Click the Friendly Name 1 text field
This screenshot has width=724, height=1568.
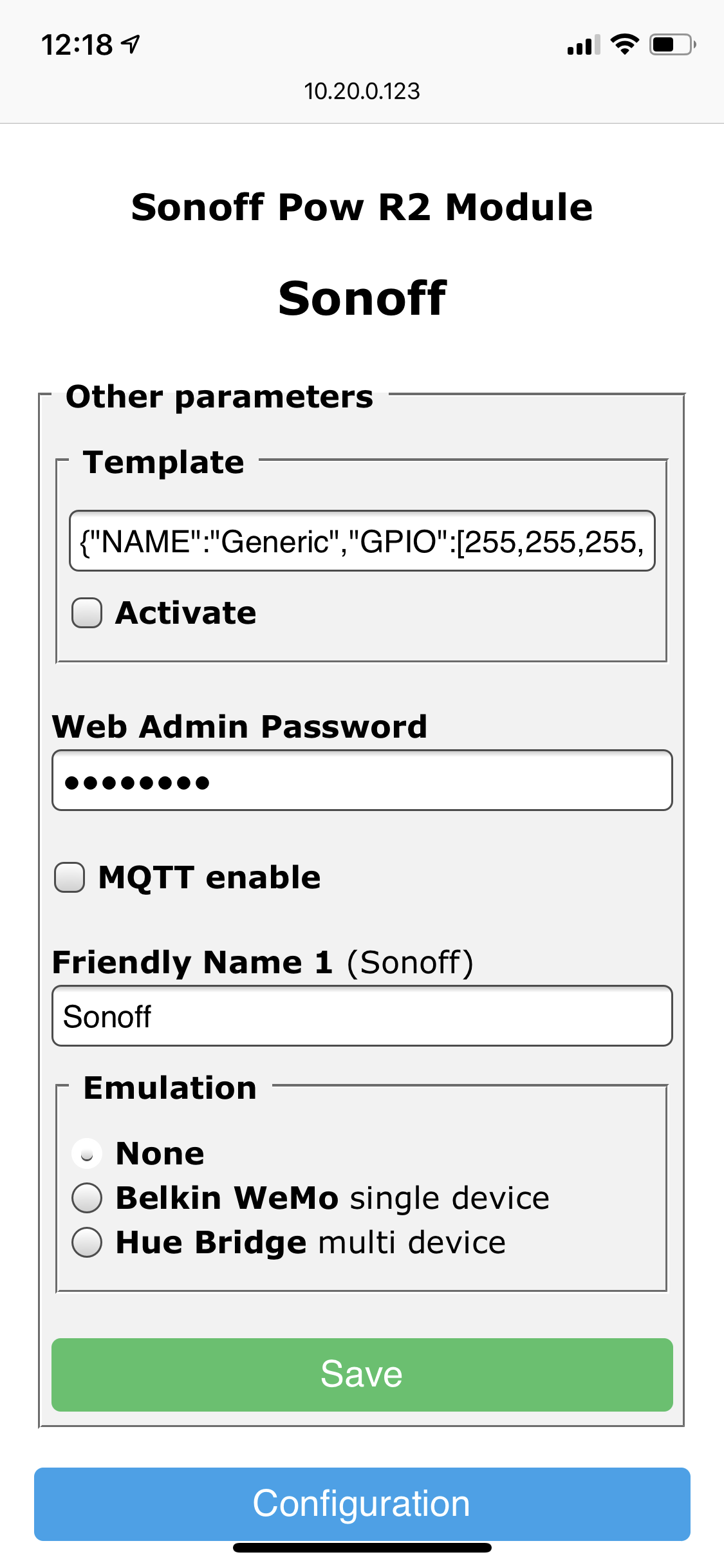[362, 1016]
